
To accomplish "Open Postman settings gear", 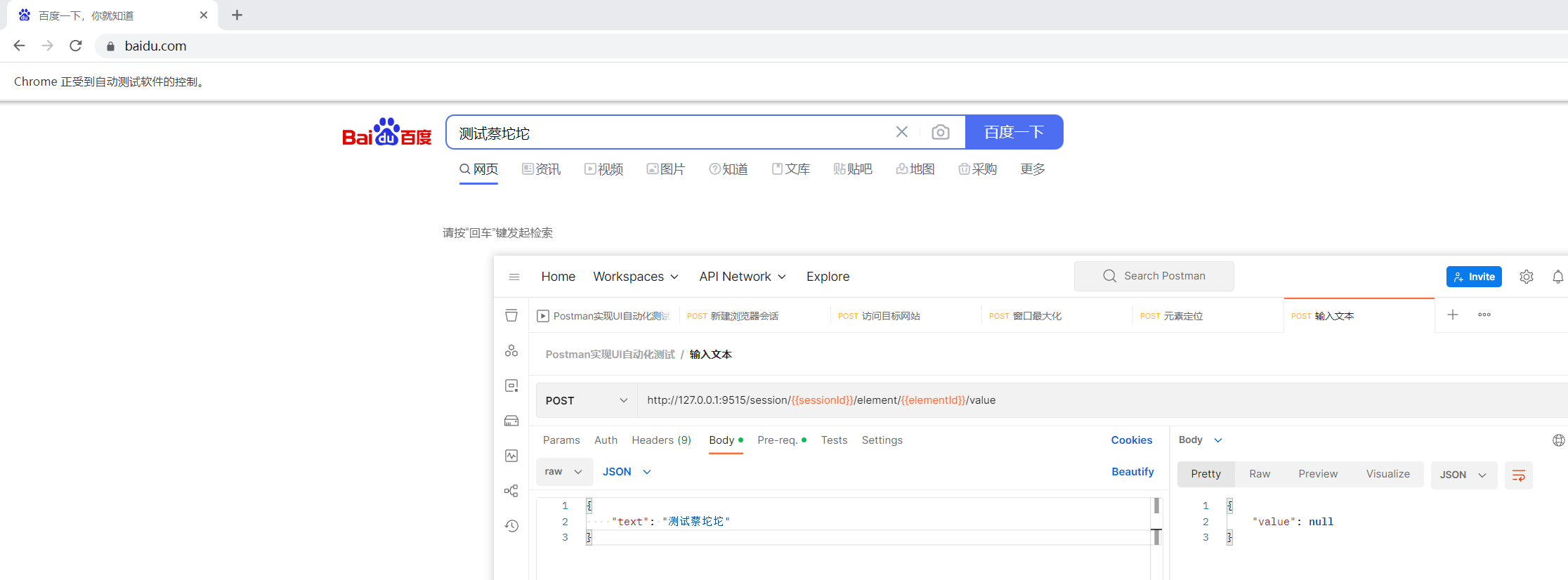I will point(1526,277).
